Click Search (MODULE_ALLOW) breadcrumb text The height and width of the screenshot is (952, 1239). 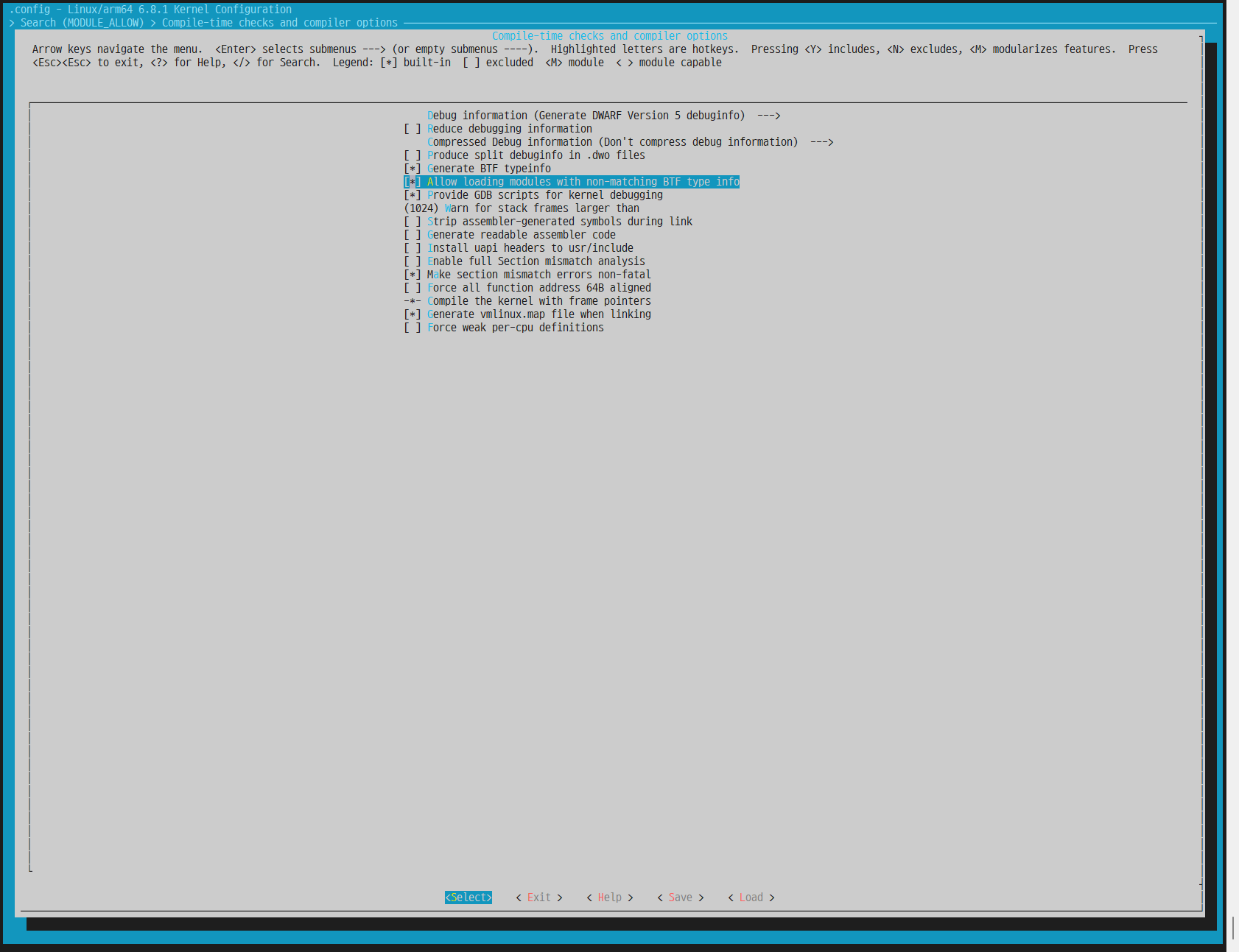[83, 23]
